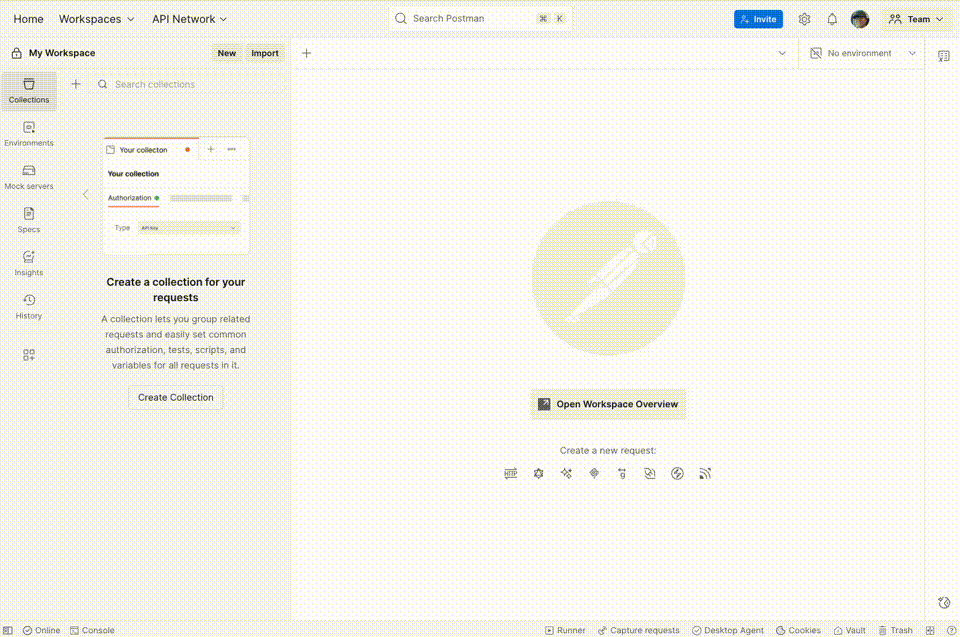Open the Mock servers panel

[x=29, y=176]
